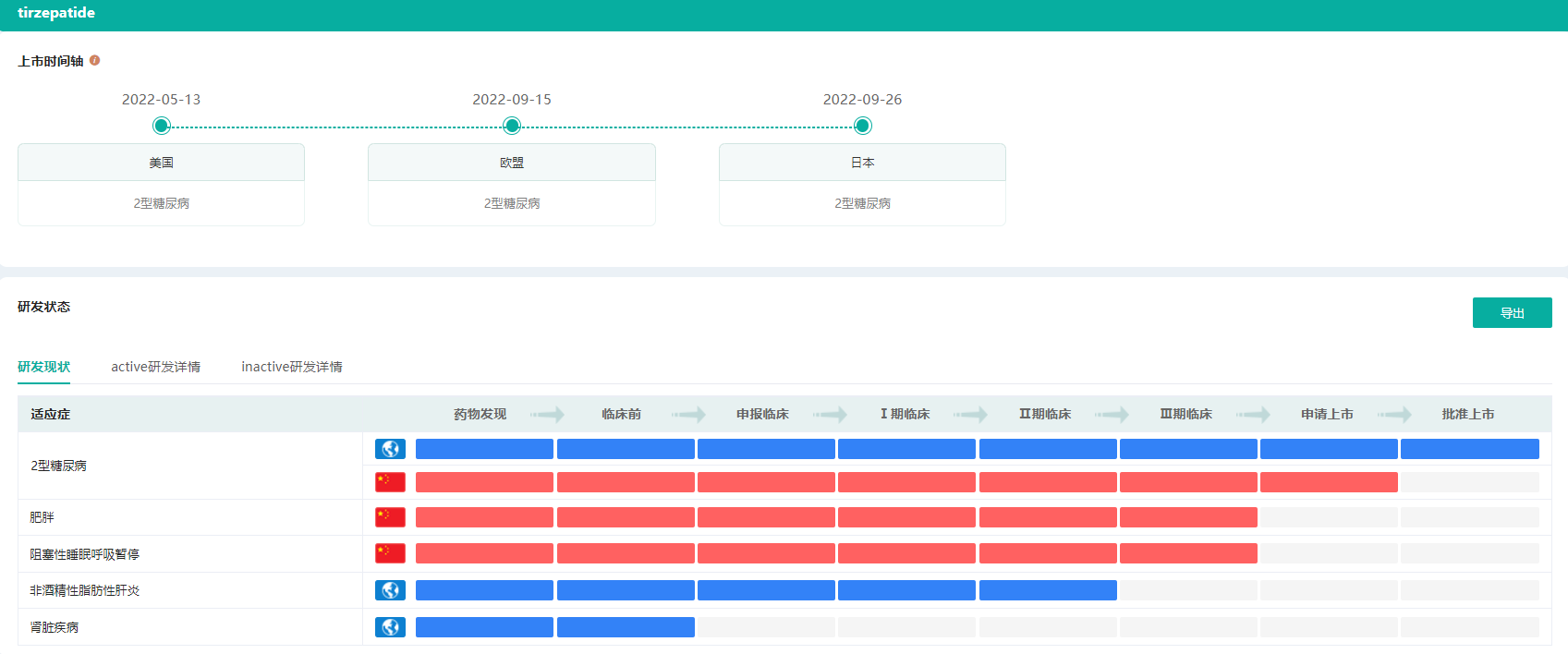Click the globe icon for 肾脏疾病

(x=390, y=627)
